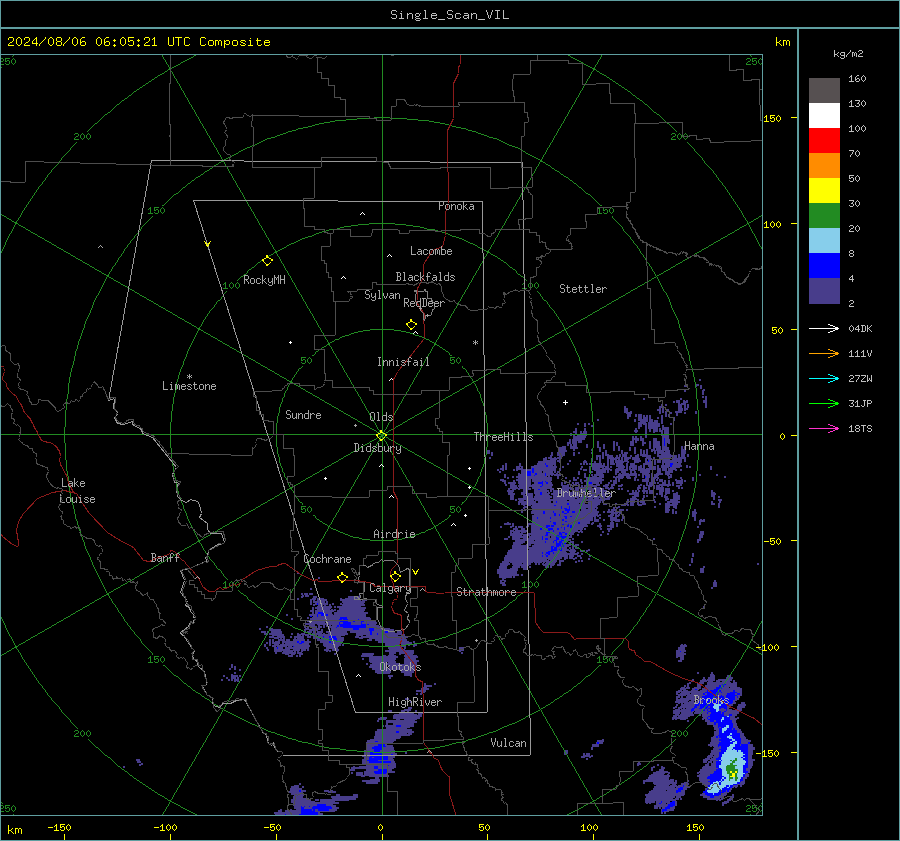
Task: Click the Blackfalds town label
Action: click(x=425, y=277)
